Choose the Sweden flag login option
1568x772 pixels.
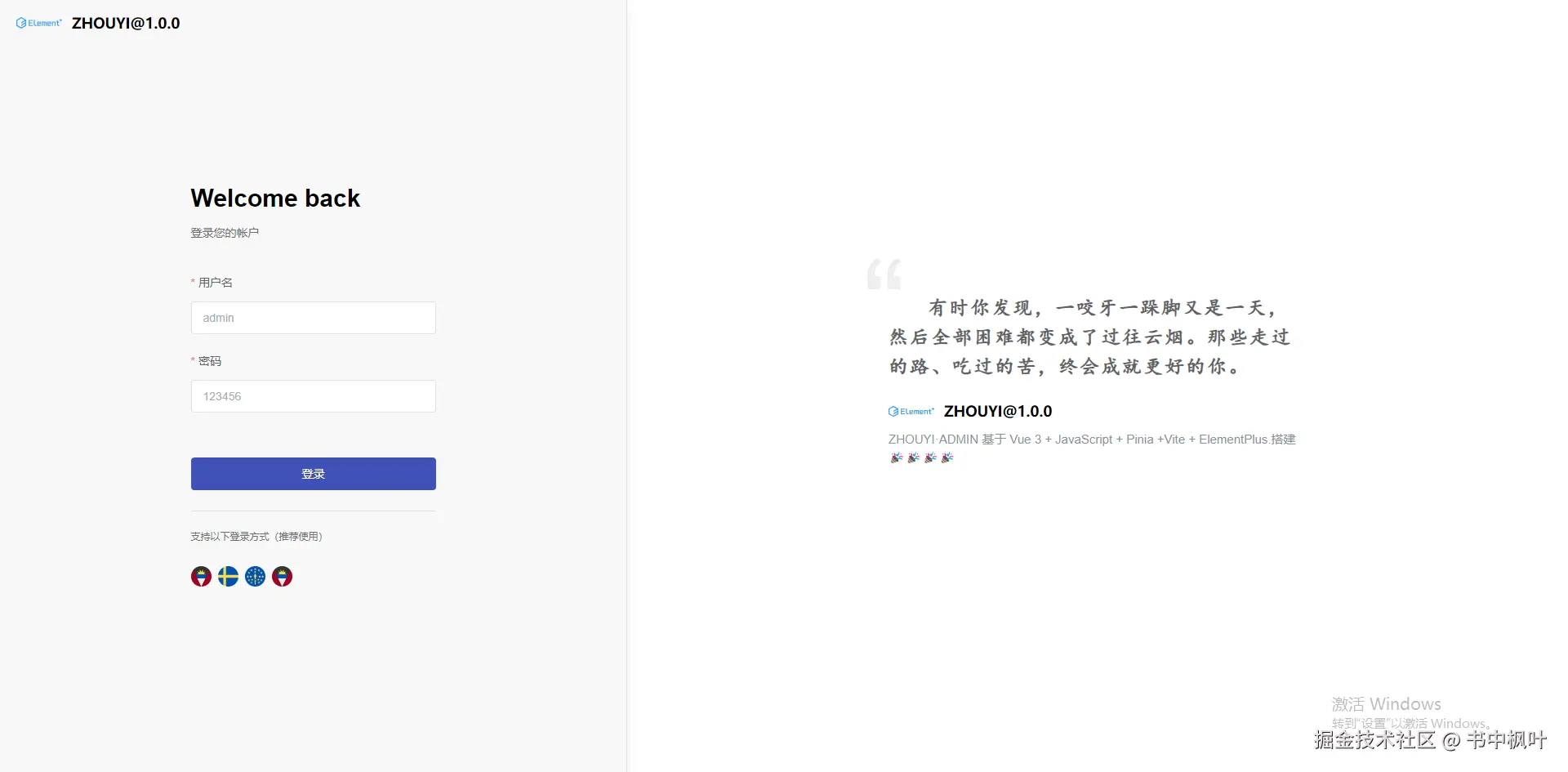[228, 577]
